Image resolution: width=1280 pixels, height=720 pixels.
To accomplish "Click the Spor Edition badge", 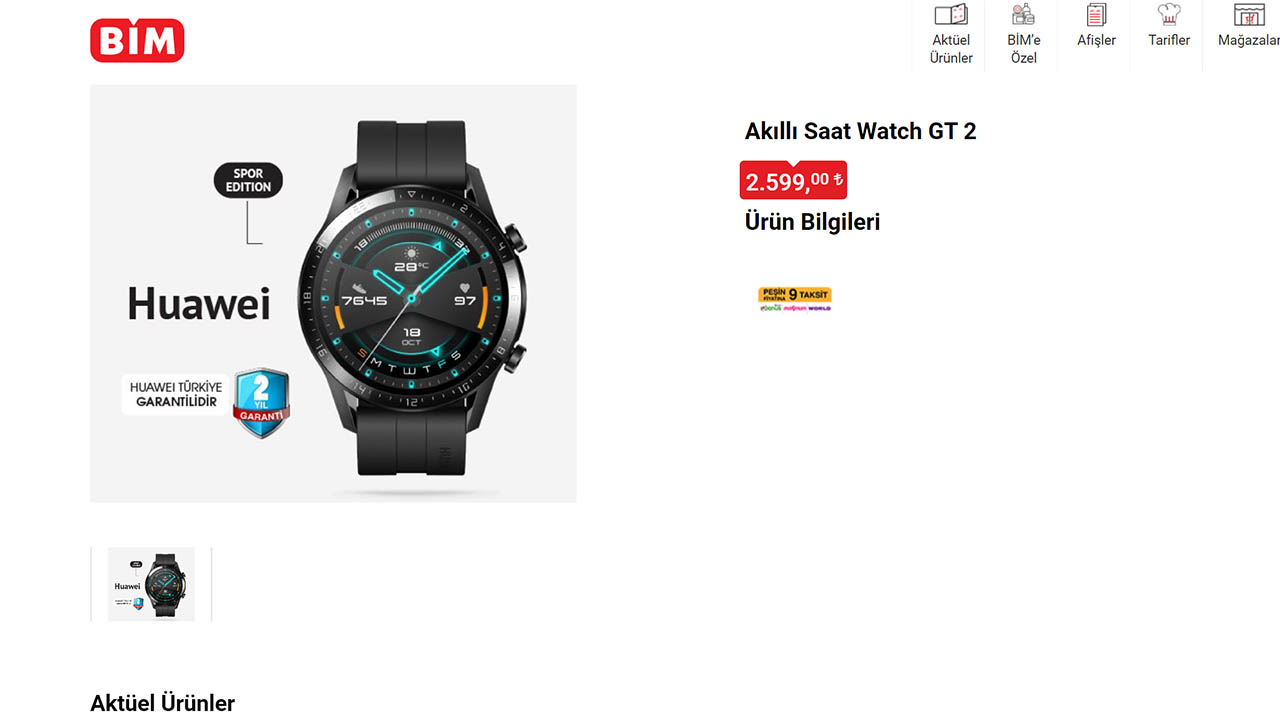I will click(x=248, y=181).
